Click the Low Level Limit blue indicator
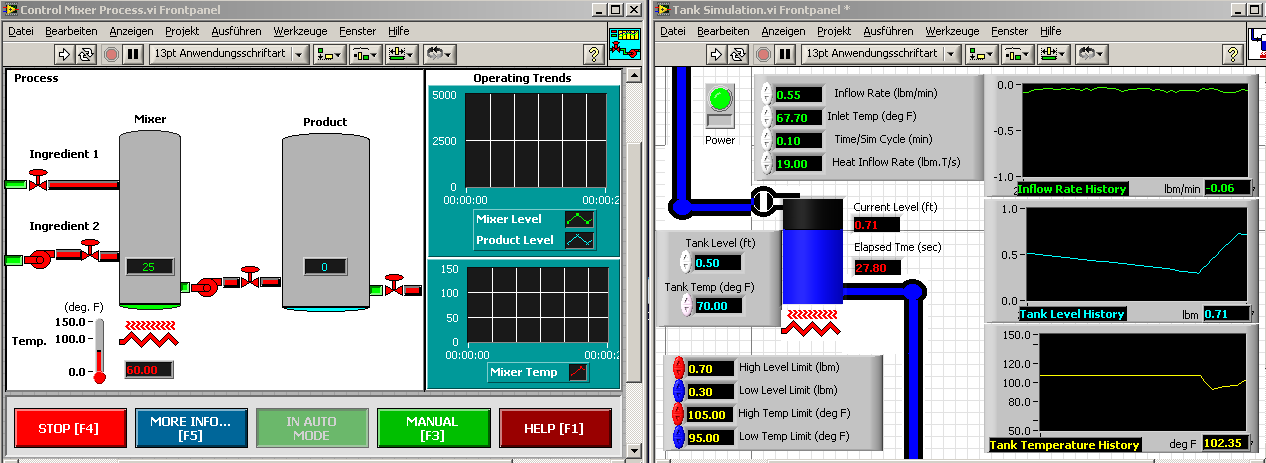The width and height of the screenshot is (1266, 463). (x=677, y=391)
